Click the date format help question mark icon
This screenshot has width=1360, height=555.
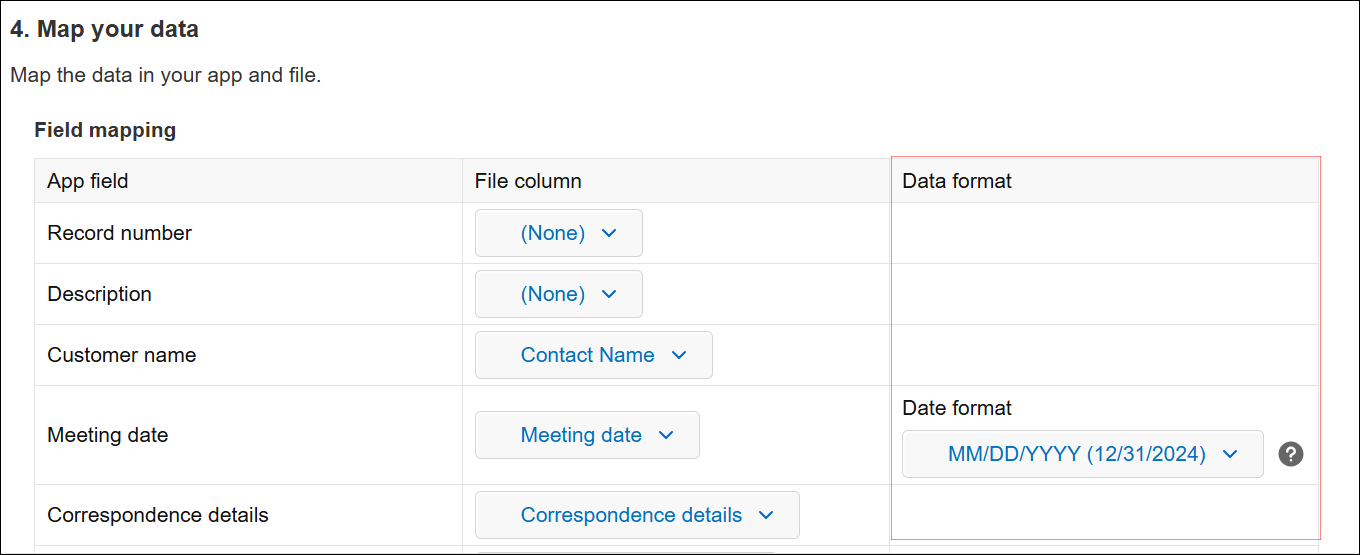(1291, 454)
